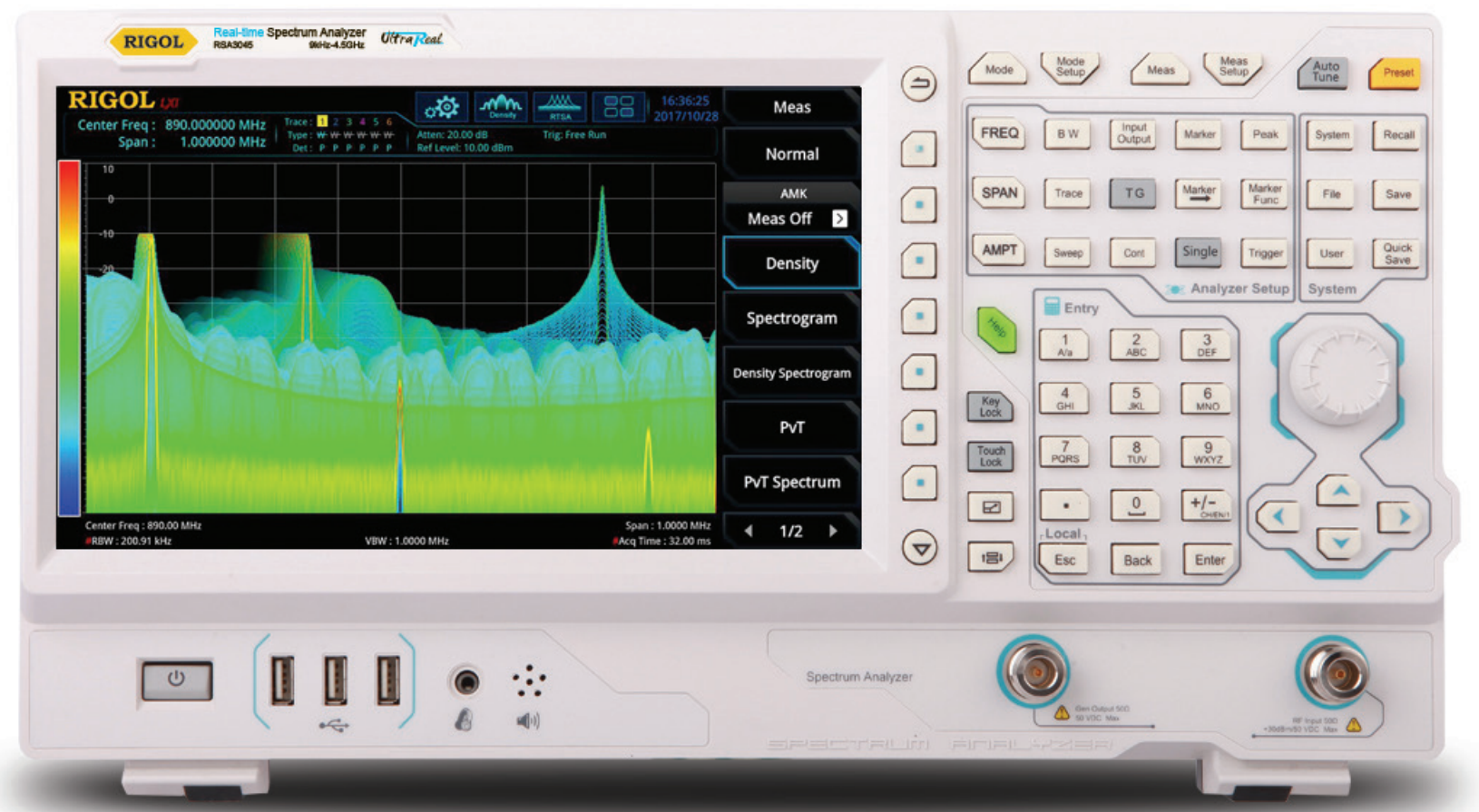1479x812 pixels.
Task: Click the density color scale bar
Action: 69,338
